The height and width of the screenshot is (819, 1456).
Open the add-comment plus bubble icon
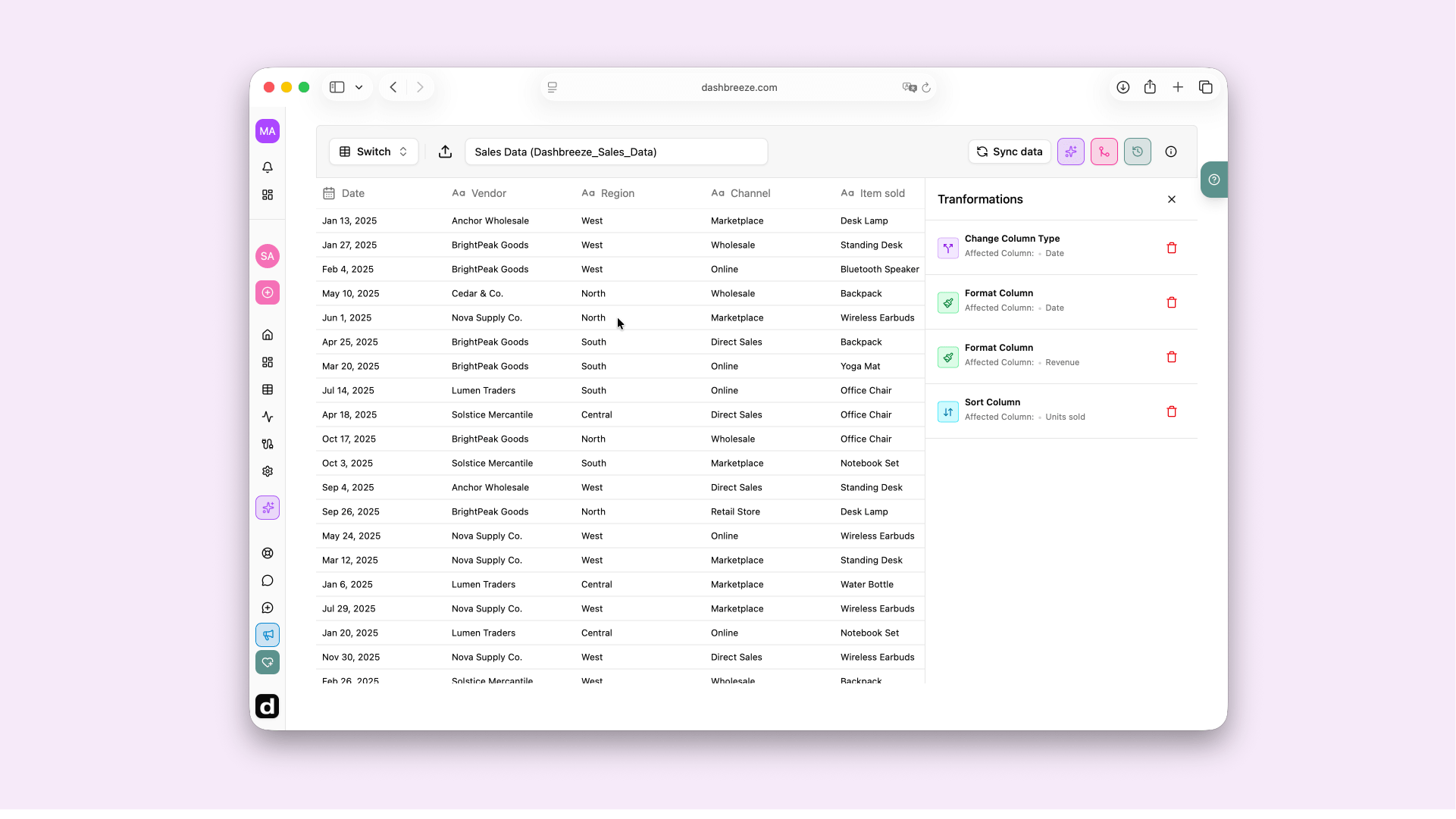(268, 608)
